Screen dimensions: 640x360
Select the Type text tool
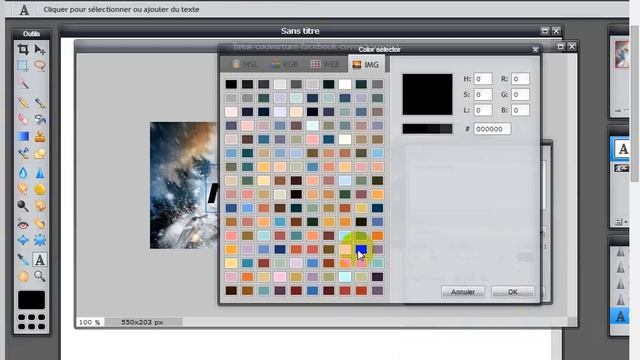point(40,259)
